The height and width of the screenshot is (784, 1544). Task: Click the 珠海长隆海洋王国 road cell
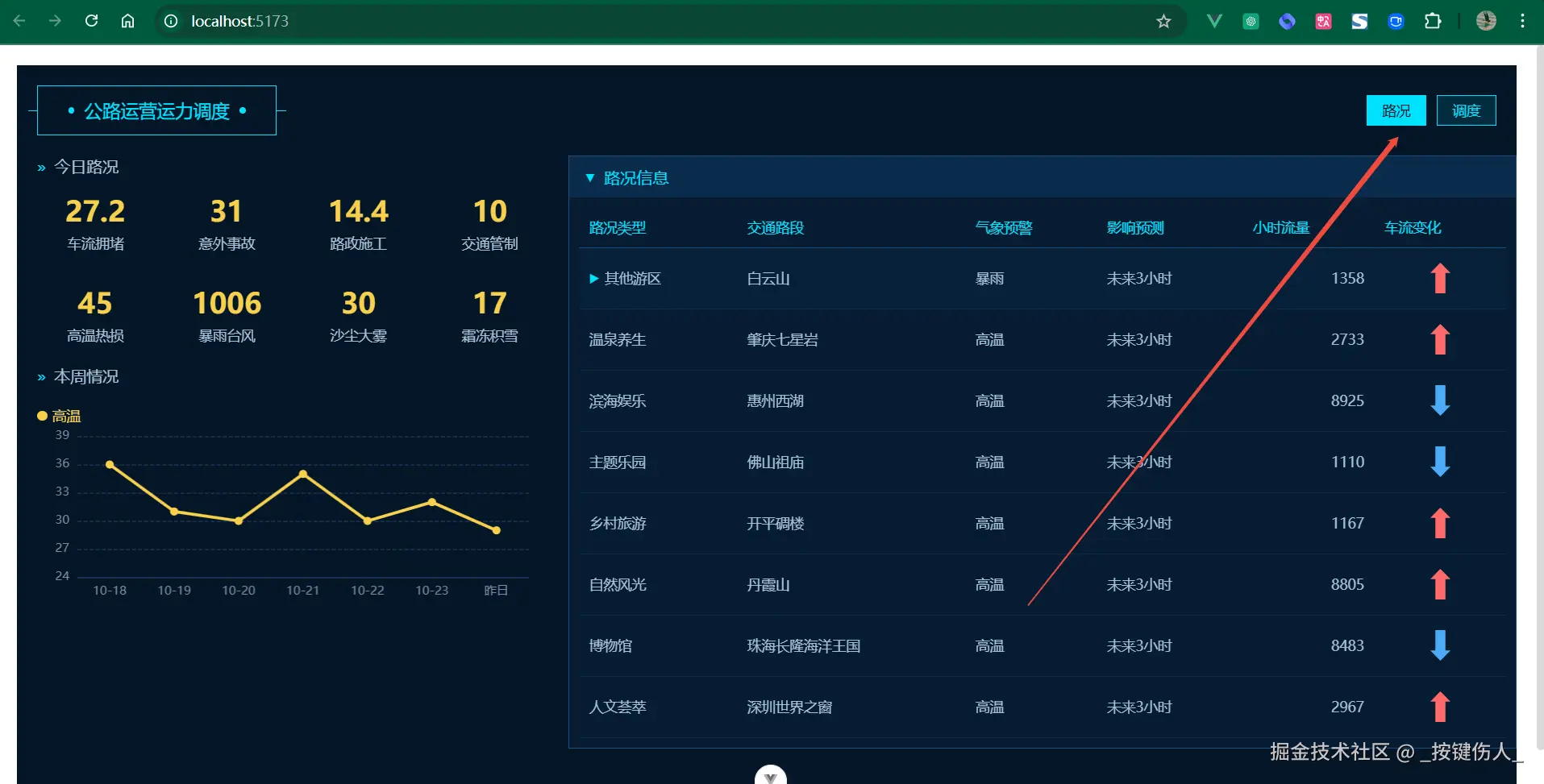tap(804, 646)
